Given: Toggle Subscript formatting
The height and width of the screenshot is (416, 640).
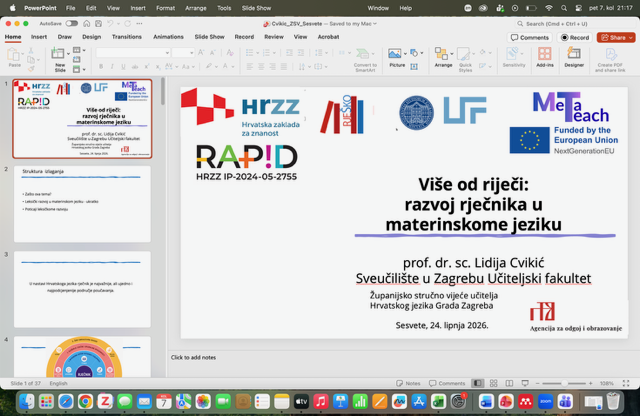Looking at the screenshot, I should point(158,67).
